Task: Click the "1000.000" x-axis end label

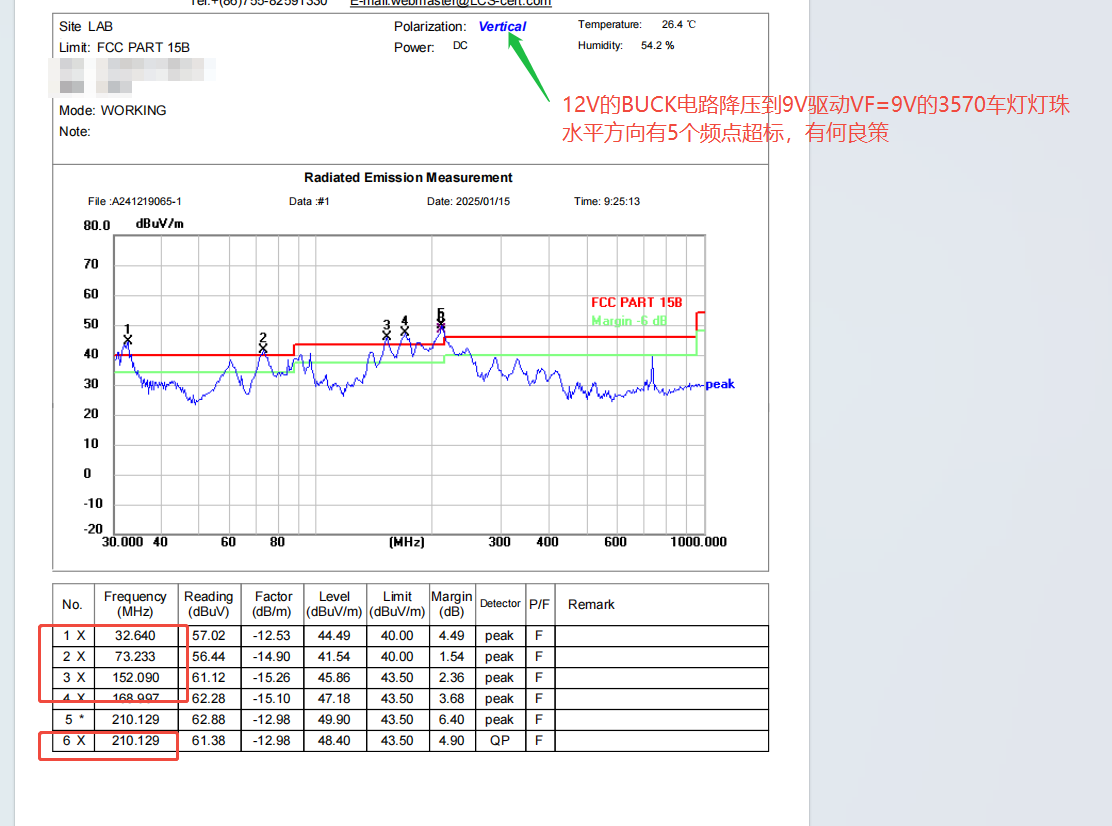Action: point(699,542)
